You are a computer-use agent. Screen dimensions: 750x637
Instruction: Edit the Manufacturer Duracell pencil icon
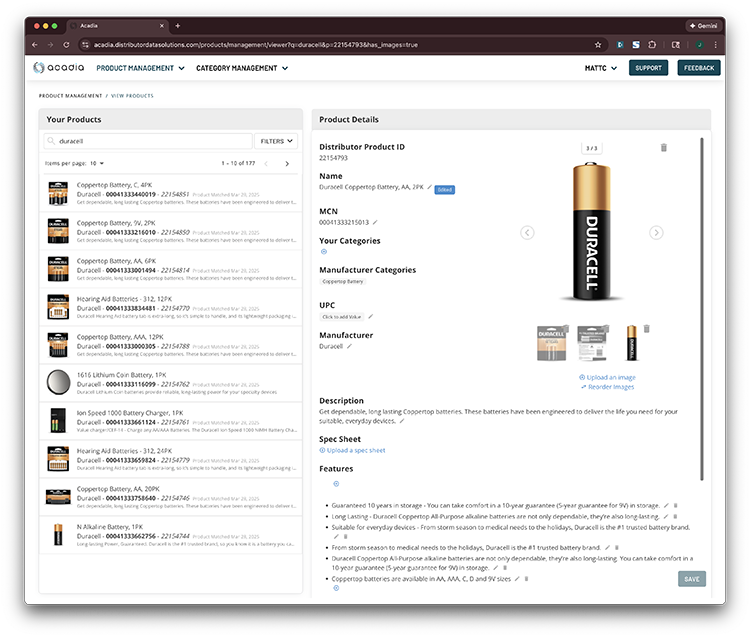click(349, 346)
